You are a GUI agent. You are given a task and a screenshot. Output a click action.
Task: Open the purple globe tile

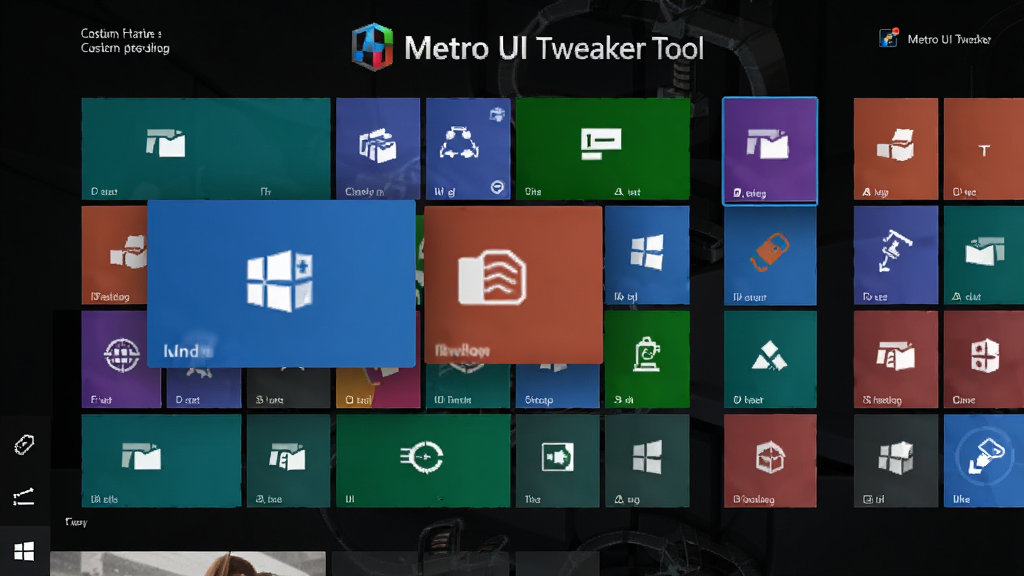tap(121, 359)
